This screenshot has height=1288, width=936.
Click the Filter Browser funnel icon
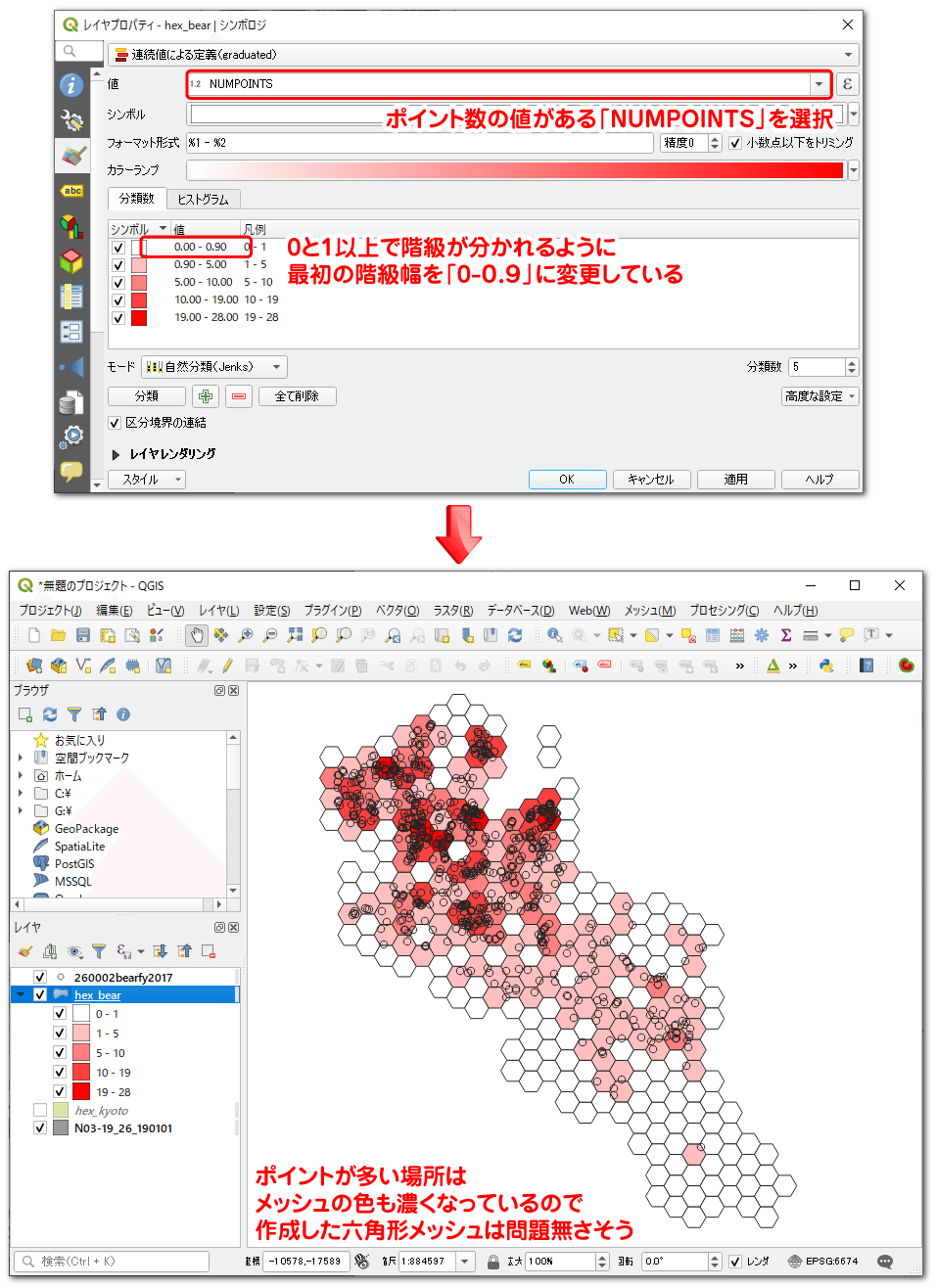coord(74,714)
